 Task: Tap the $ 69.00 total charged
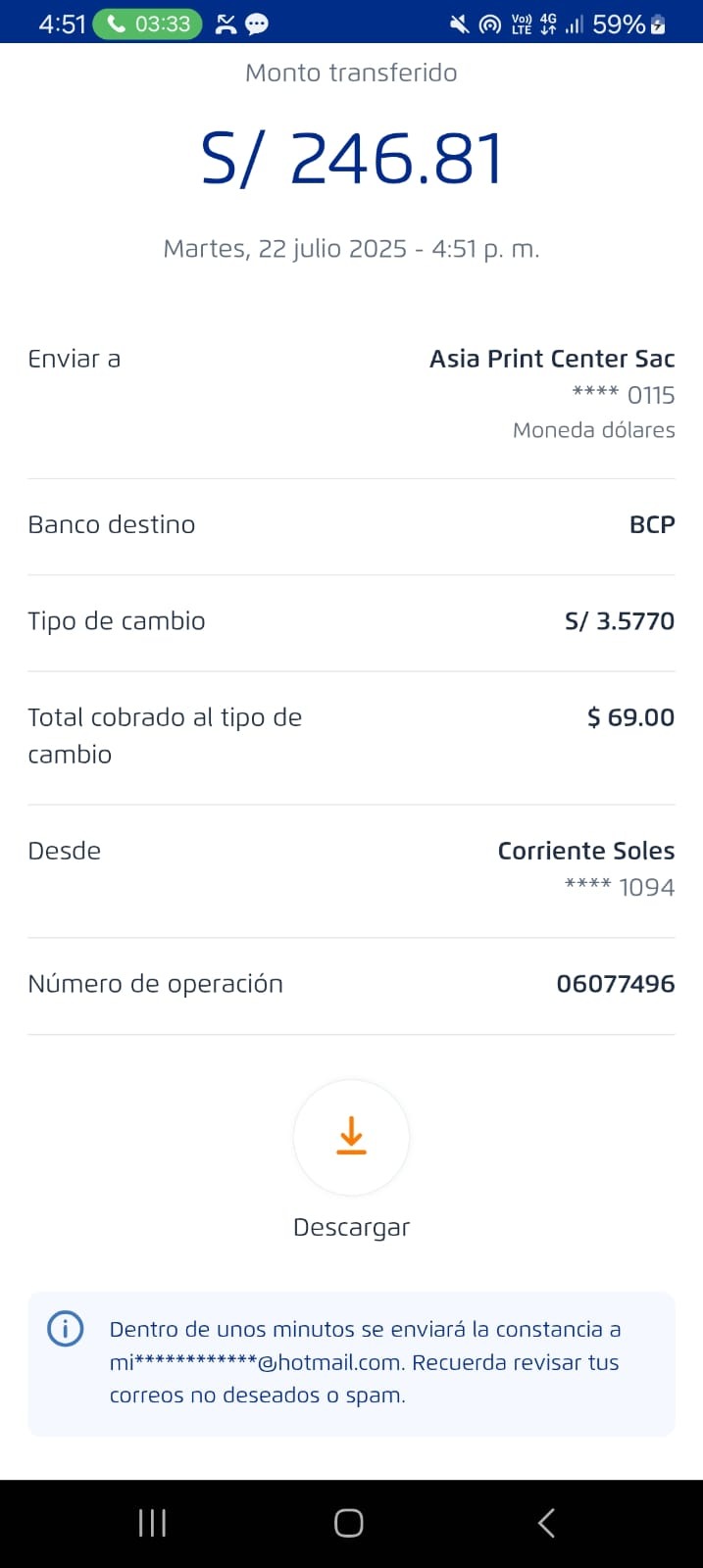click(630, 717)
